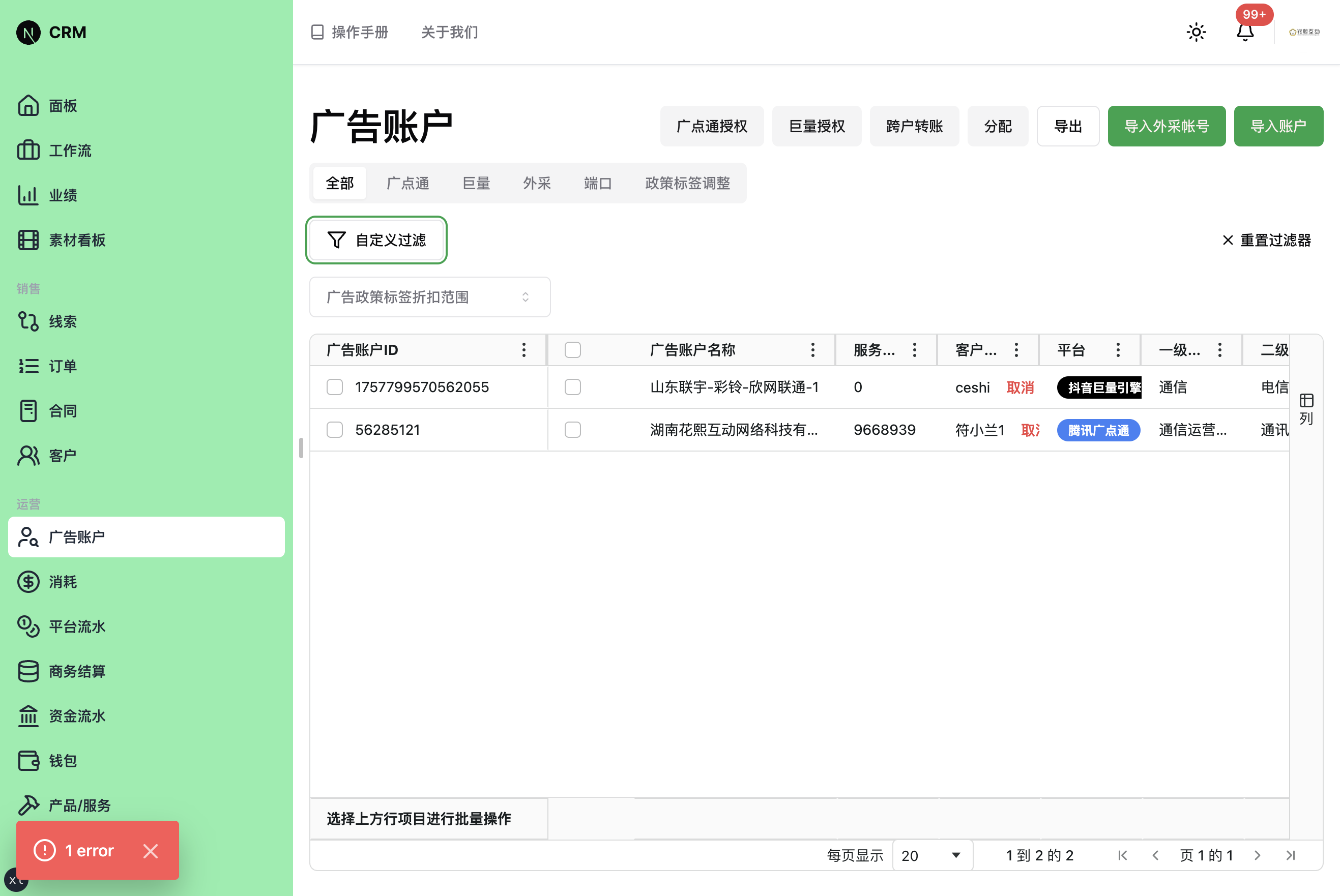Open the 平台 column options menu
The width and height of the screenshot is (1340, 896).
point(1118,350)
